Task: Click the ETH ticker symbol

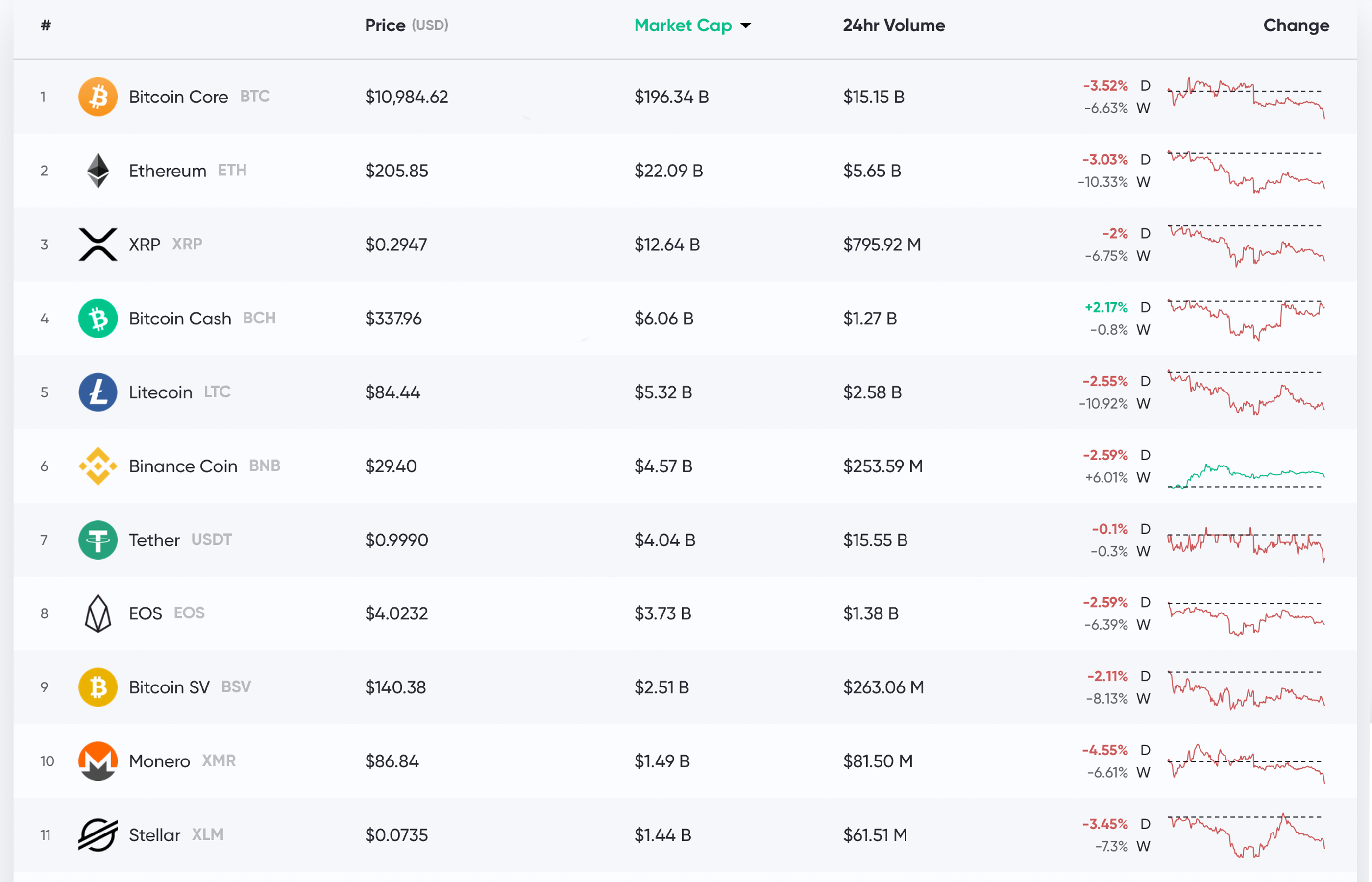Action: pyautogui.click(x=232, y=170)
